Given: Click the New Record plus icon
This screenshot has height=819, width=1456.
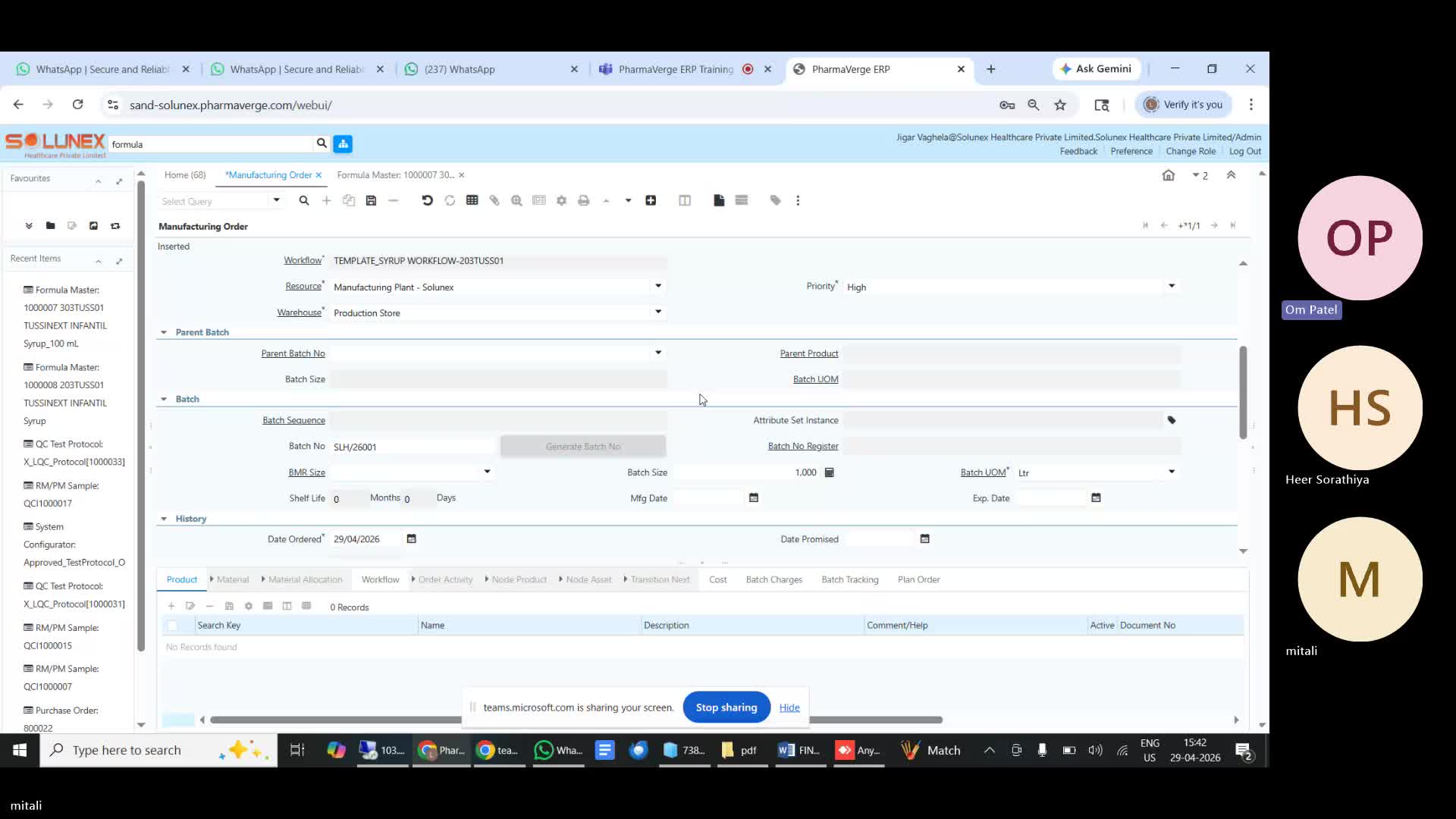Looking at the screenshot, I should pos(326,201).
